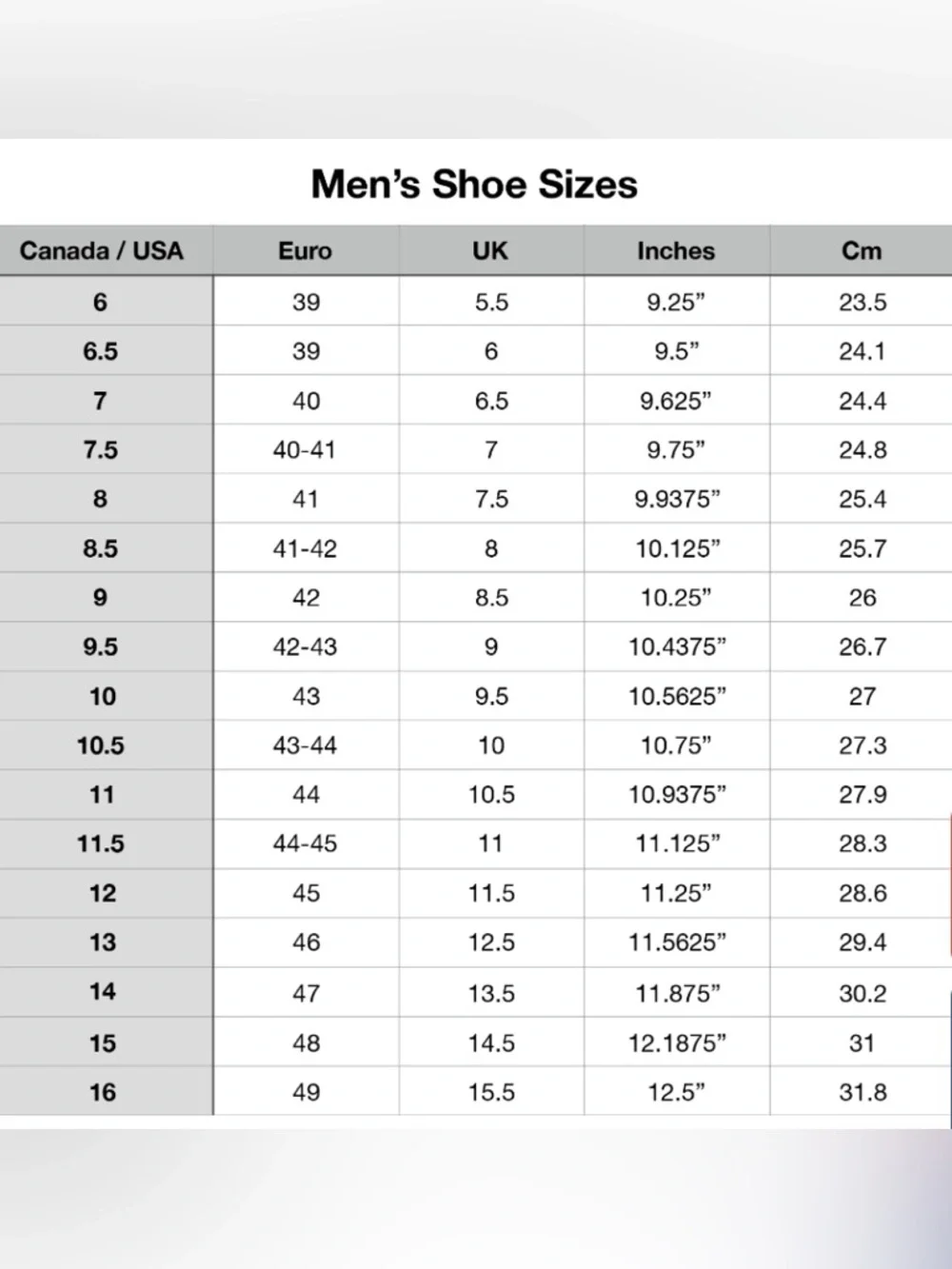Click USA size 16 row label
Image resolution: width=952 pixels, height=1269 pixels.
tap(102, 1092)
